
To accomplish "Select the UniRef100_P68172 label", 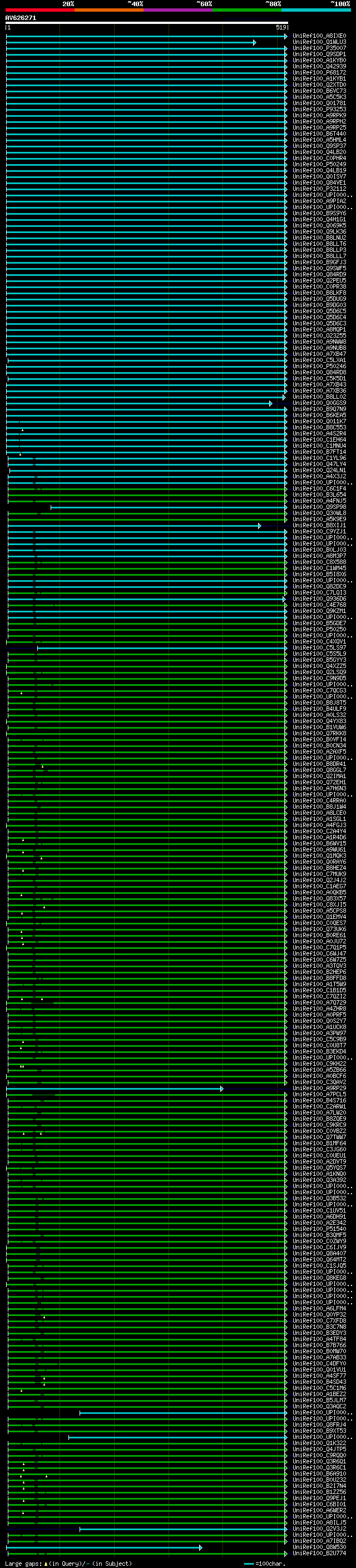I will coord(319,72).
